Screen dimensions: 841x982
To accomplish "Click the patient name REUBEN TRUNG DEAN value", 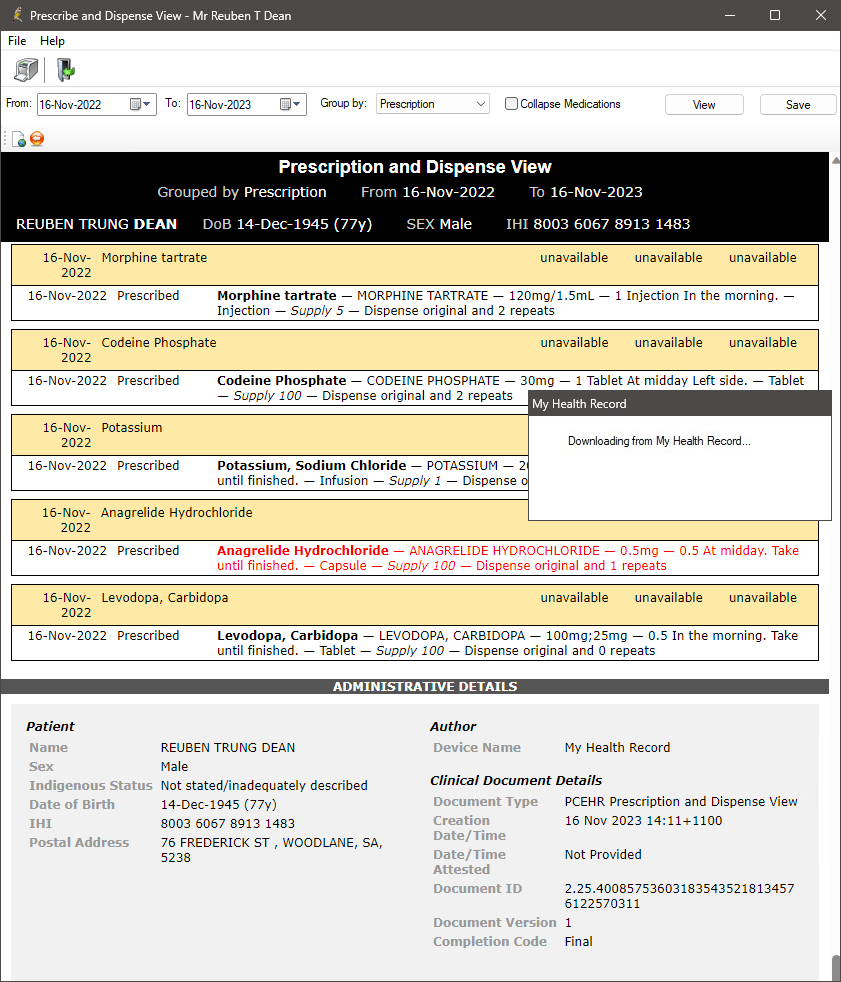I will click(x=227, y=748).
